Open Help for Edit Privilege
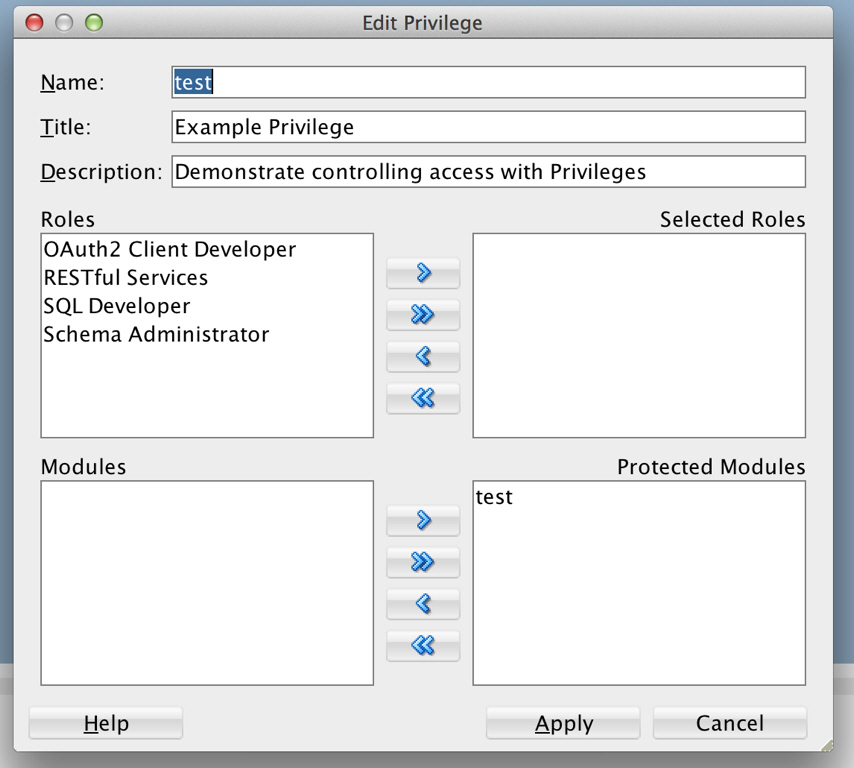The image size is (854, 768). coord(106,723)
